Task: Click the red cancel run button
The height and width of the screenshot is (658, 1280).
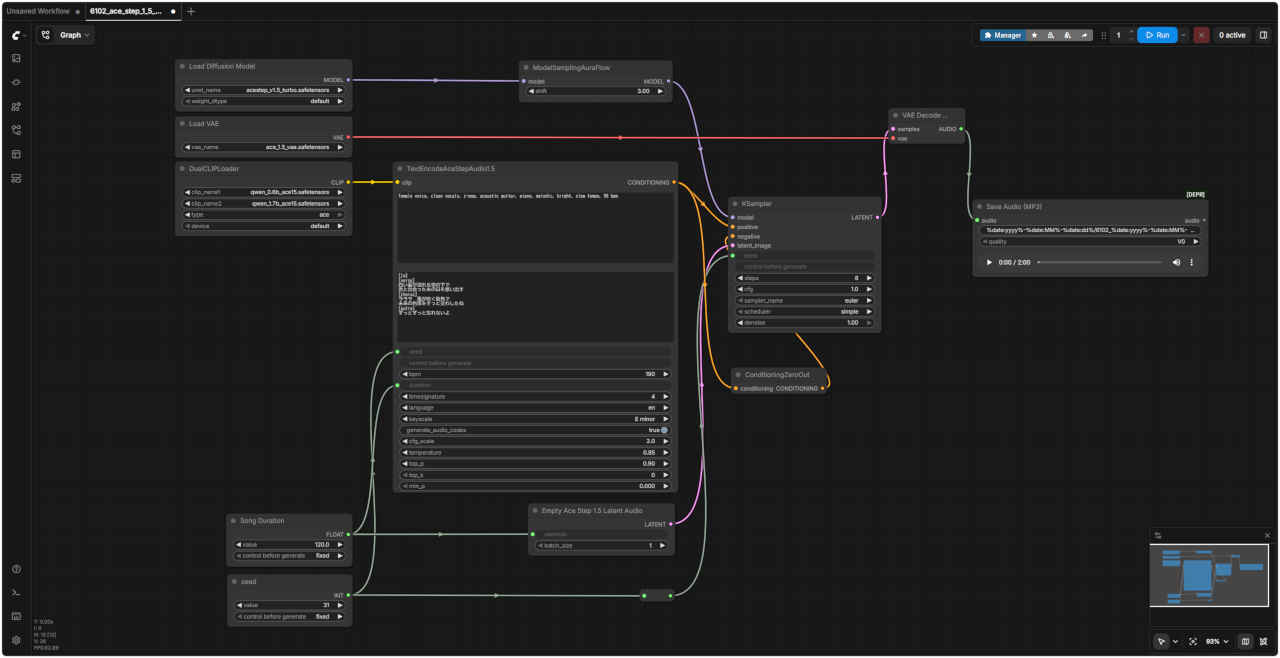Action: tap(1201, 35)
